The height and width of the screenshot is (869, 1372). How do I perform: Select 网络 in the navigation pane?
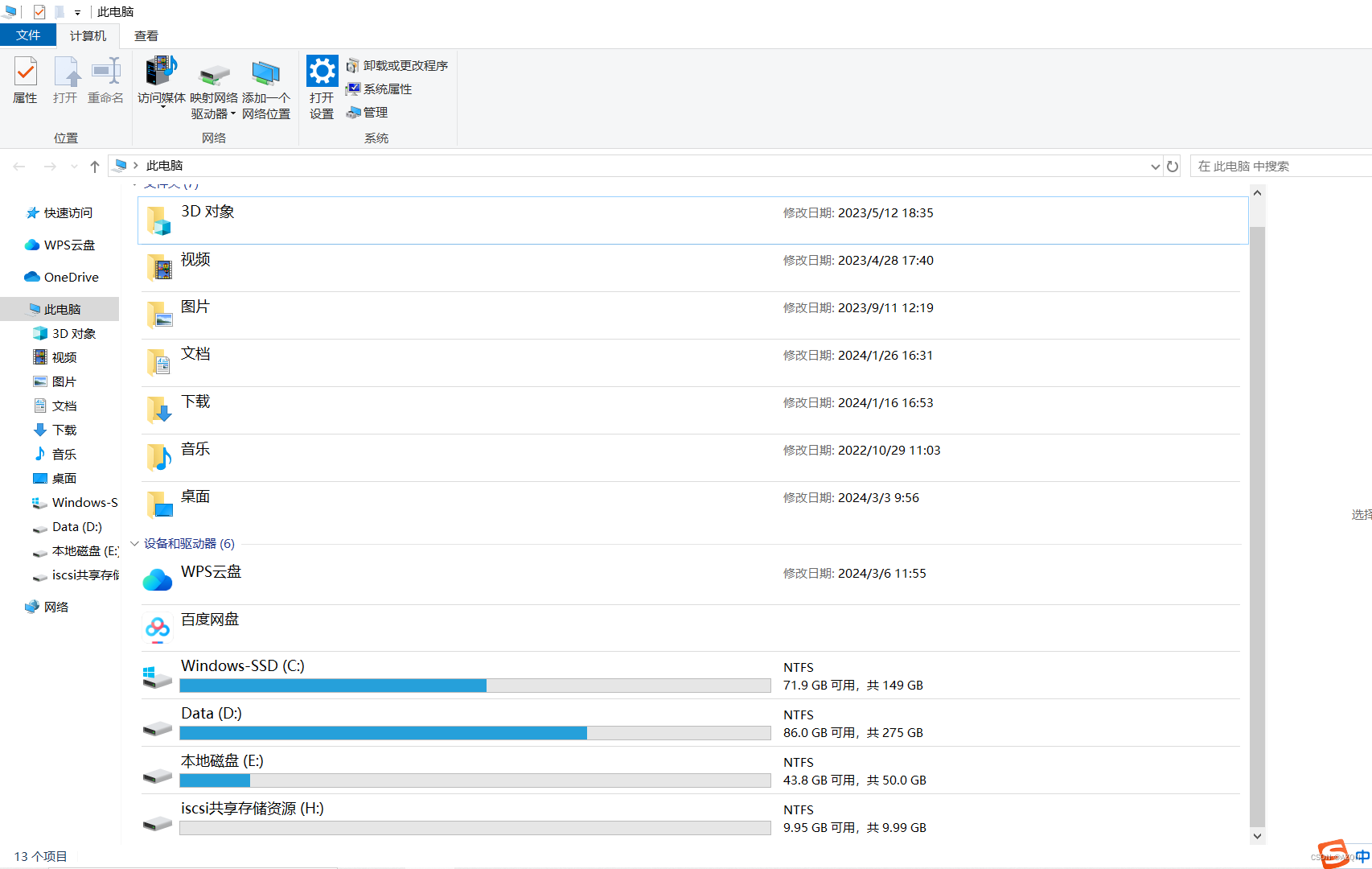[x=47, y=607]
